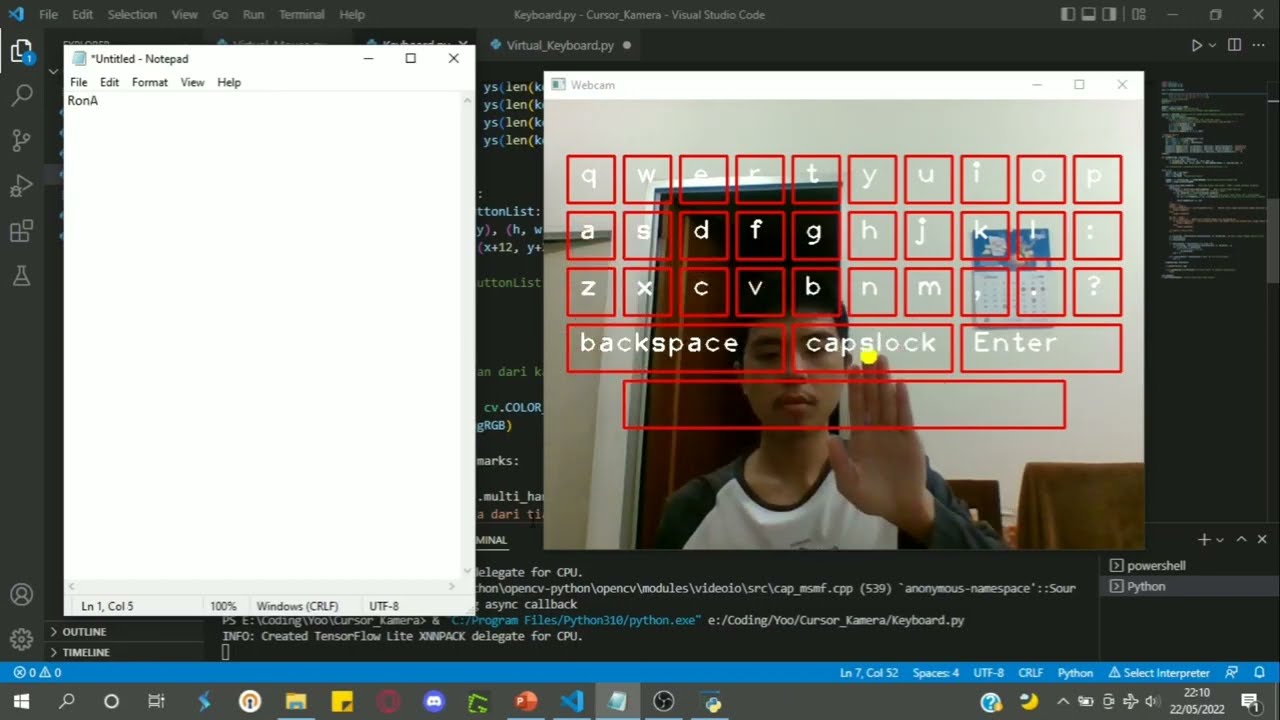Viewport: 1280px width, 720px height.
Task: Open the feedback icon in status bar
Action: click(x=1232, y=673)
